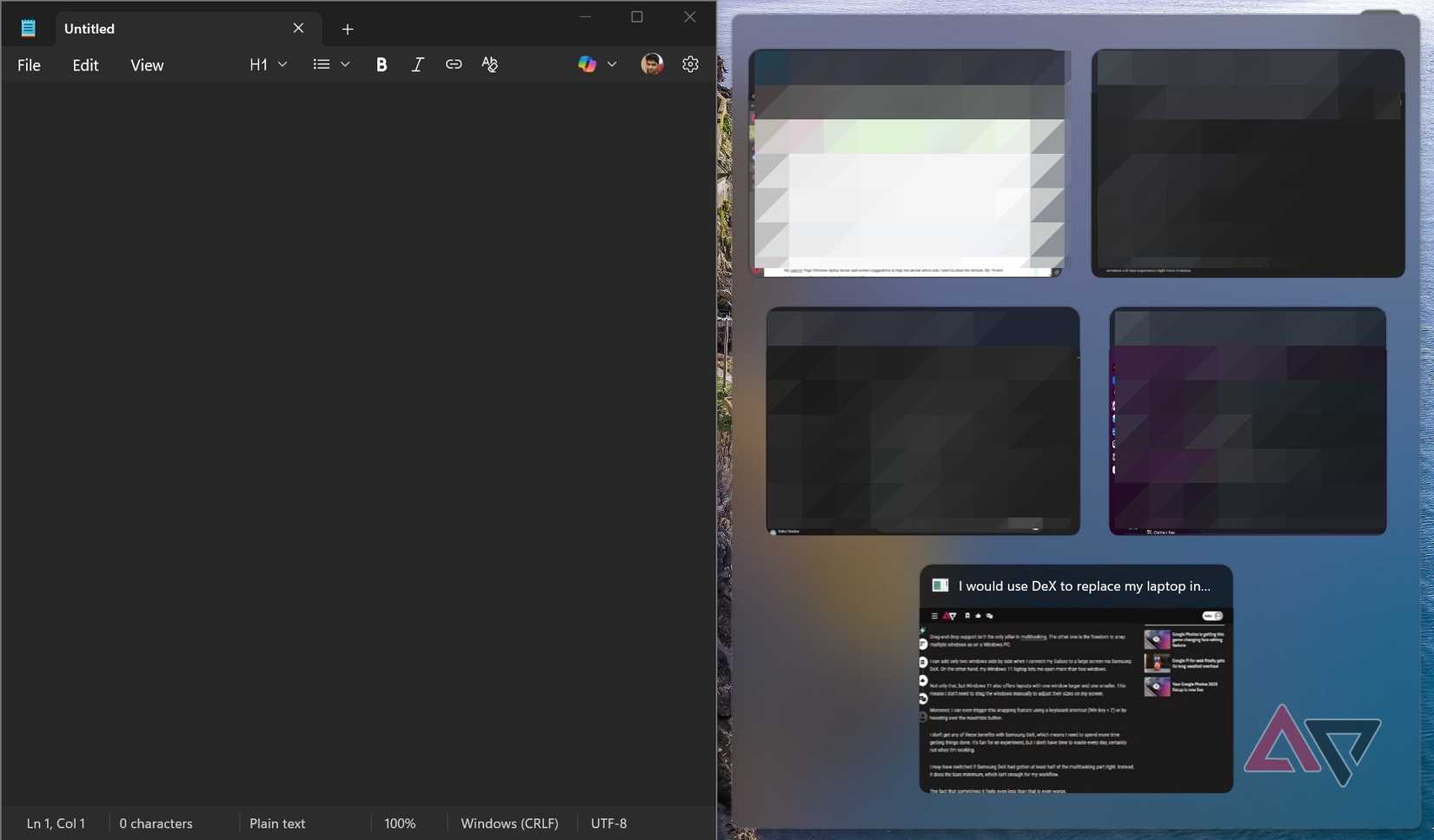
Task: Click the Notepad icon in the title bar
Action: 29,27
